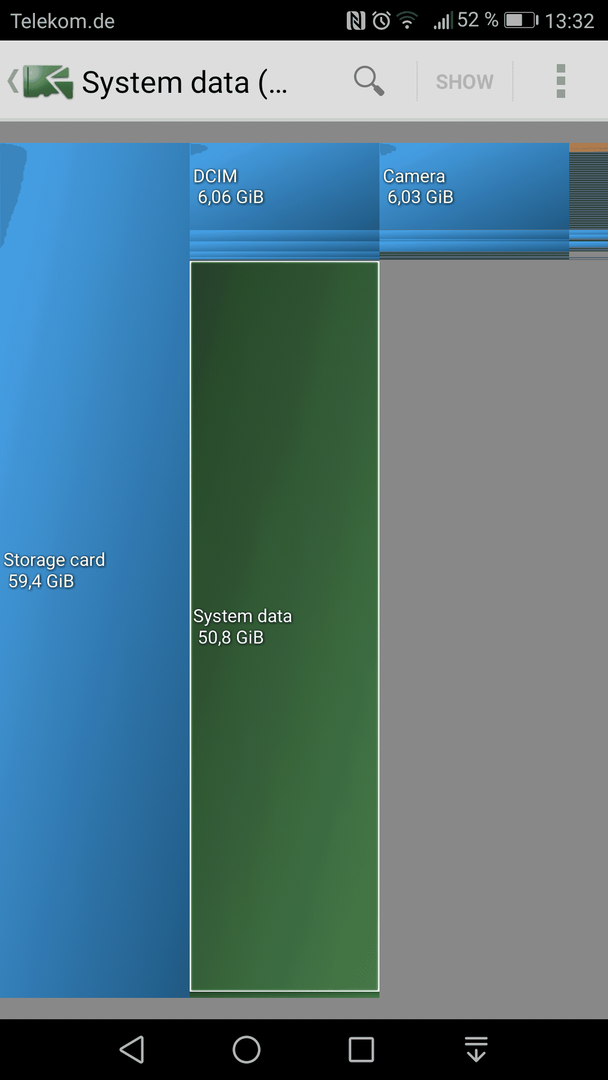Tap the 50,8 GiB size label
The height and width of the screenshot is (1080, 608).
[231, 638]
